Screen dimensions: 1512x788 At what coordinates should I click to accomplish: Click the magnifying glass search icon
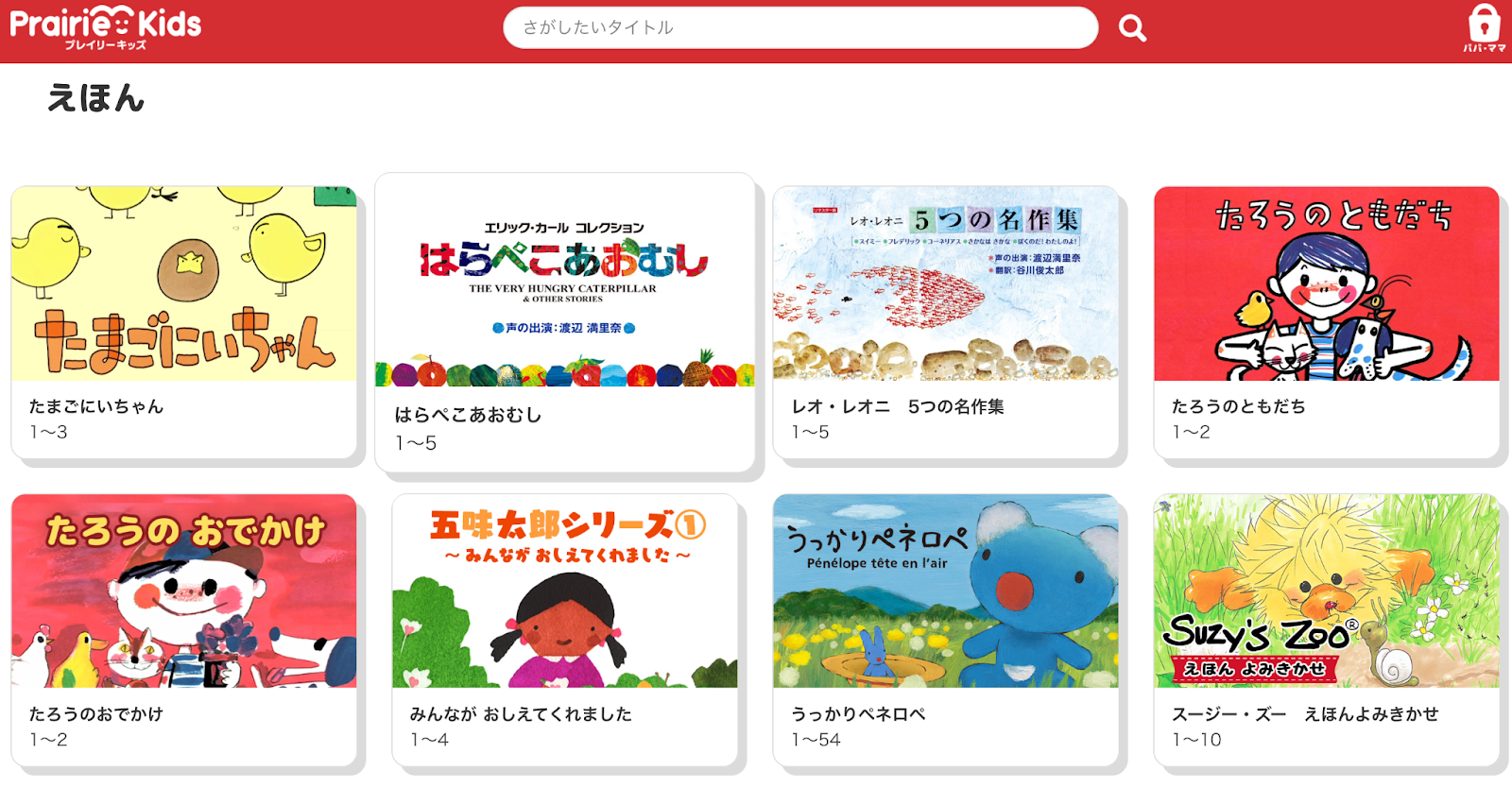coord(1132,28)
